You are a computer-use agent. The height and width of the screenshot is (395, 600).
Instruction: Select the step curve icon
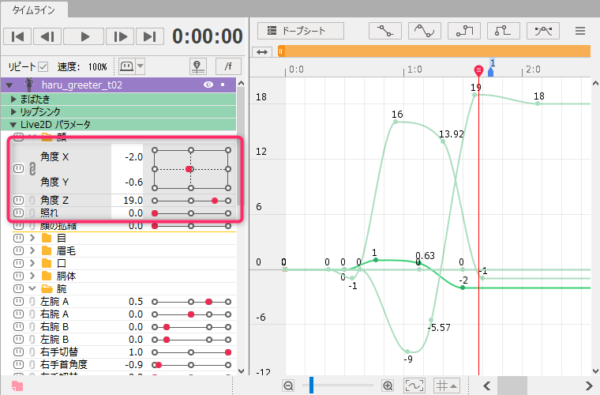coord(464,31)
